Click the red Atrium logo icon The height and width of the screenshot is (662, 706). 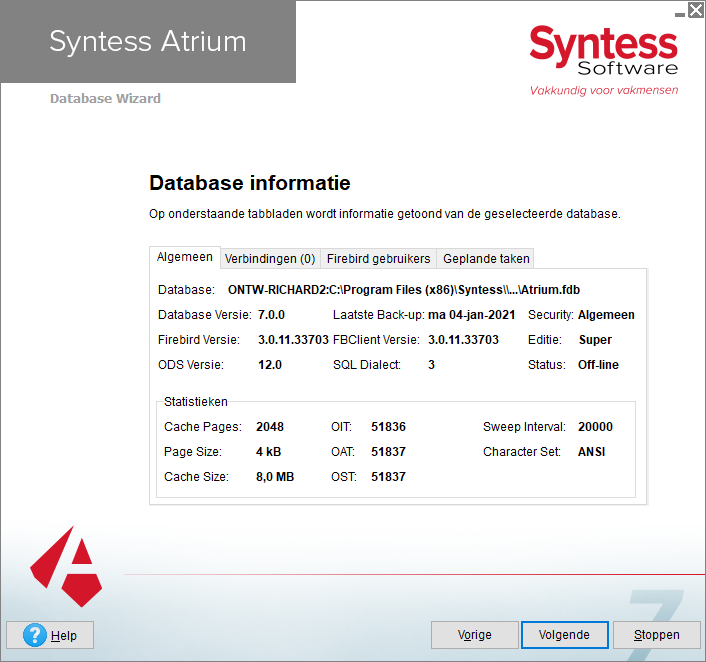click(x=66, y=567)
